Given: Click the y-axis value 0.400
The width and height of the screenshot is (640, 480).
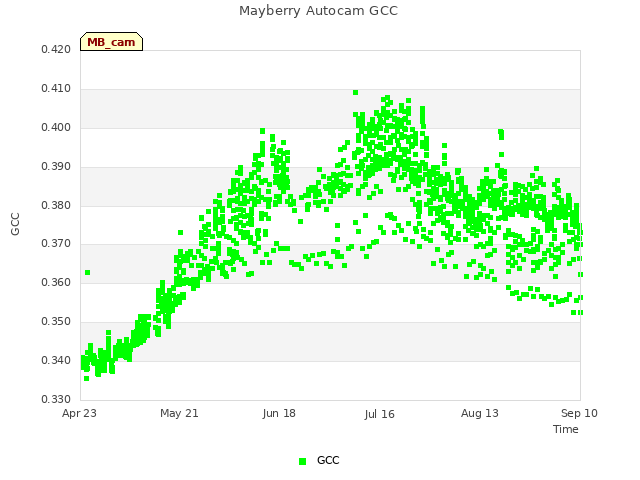Looking at the screenshot, I should coord(56,128).
